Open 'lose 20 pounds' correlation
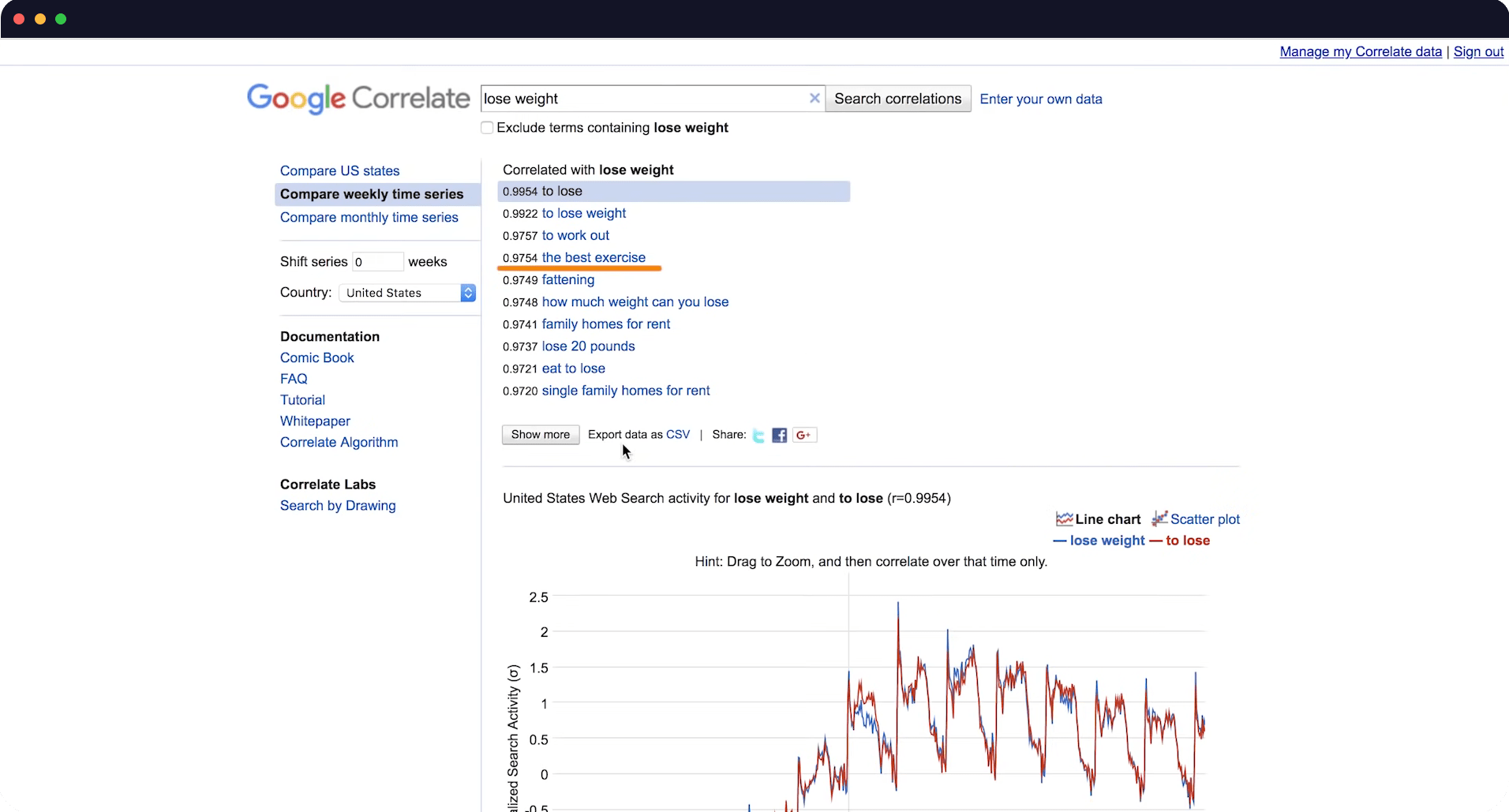 pyautogui.click(x=588, y=346)
